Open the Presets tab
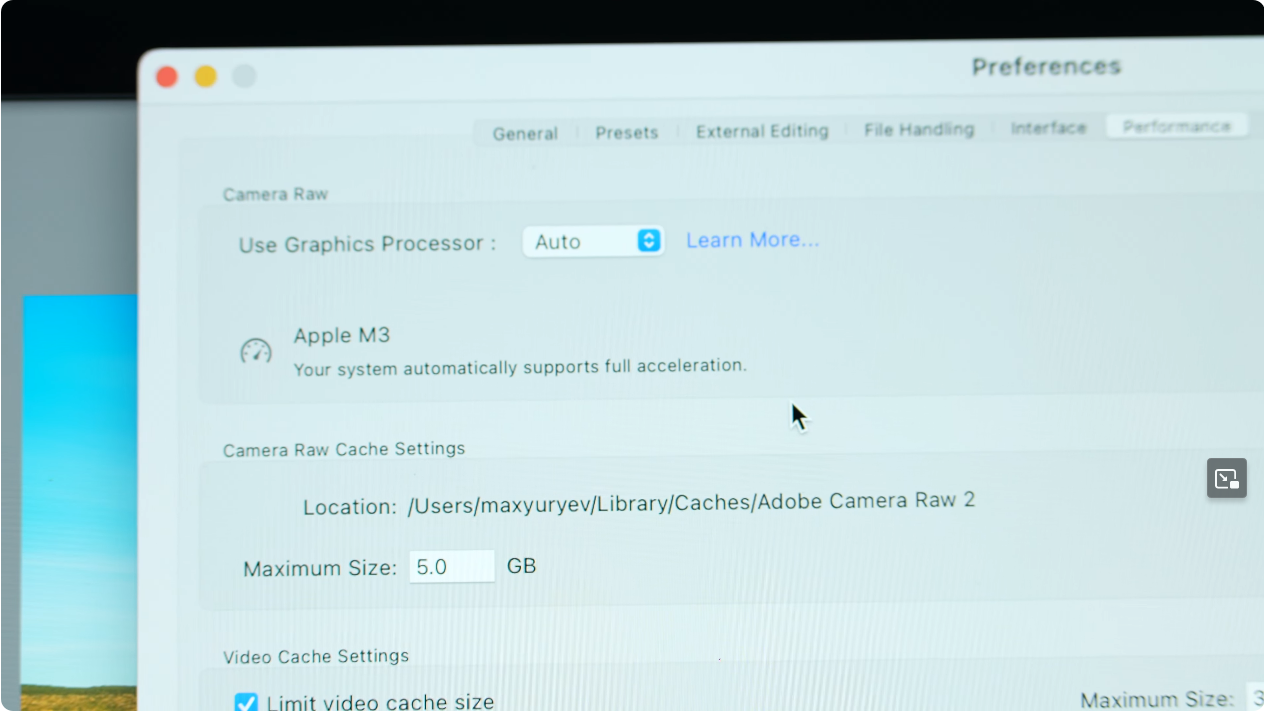 click(x=627, y=133)
